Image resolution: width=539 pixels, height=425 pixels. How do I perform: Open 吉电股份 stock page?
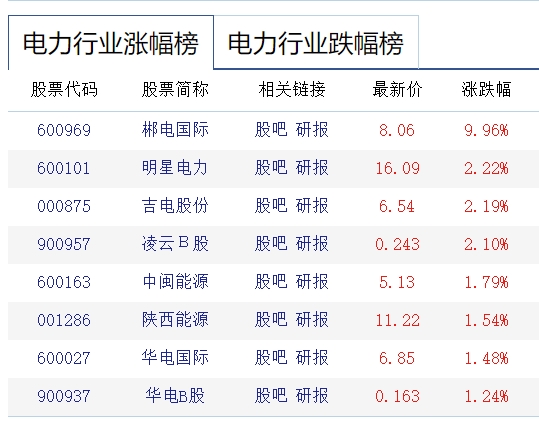tap(175, 206)
